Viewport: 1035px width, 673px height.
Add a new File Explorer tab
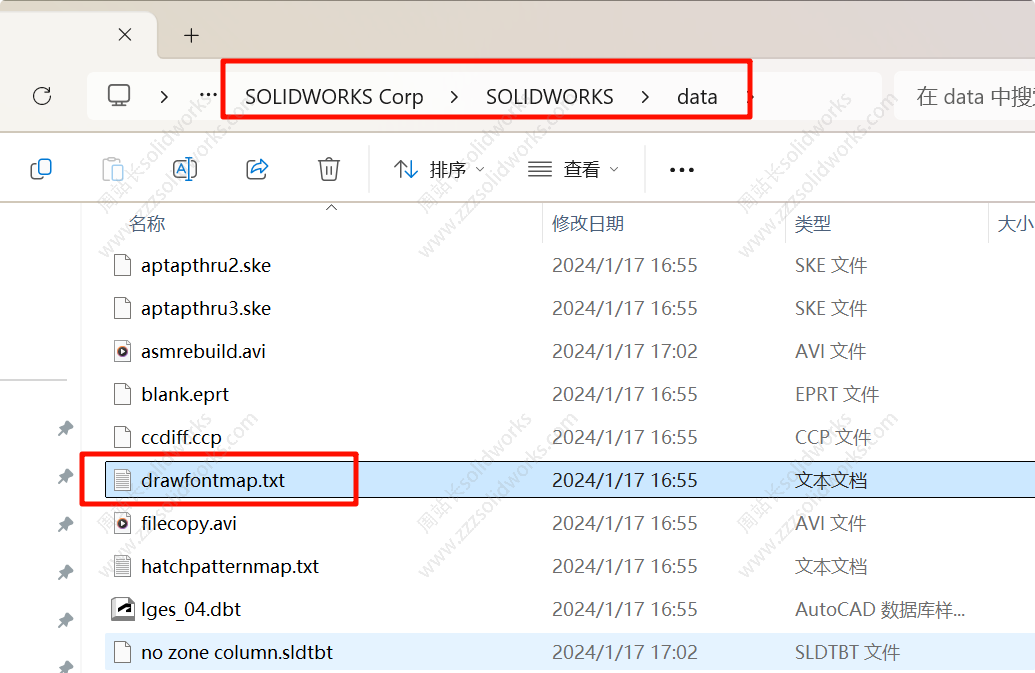191,35
